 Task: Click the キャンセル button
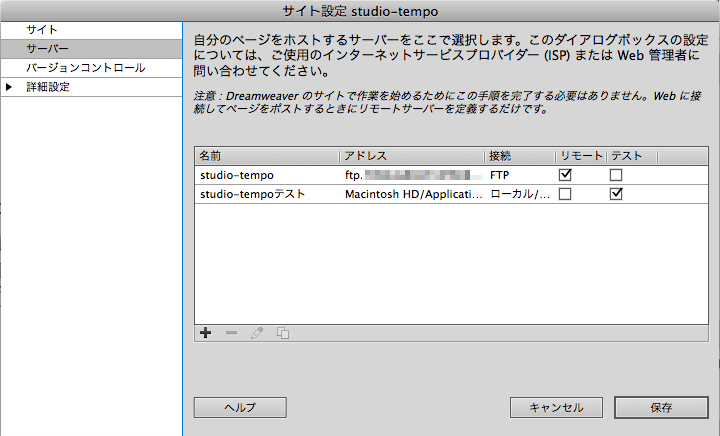(556, 408)
